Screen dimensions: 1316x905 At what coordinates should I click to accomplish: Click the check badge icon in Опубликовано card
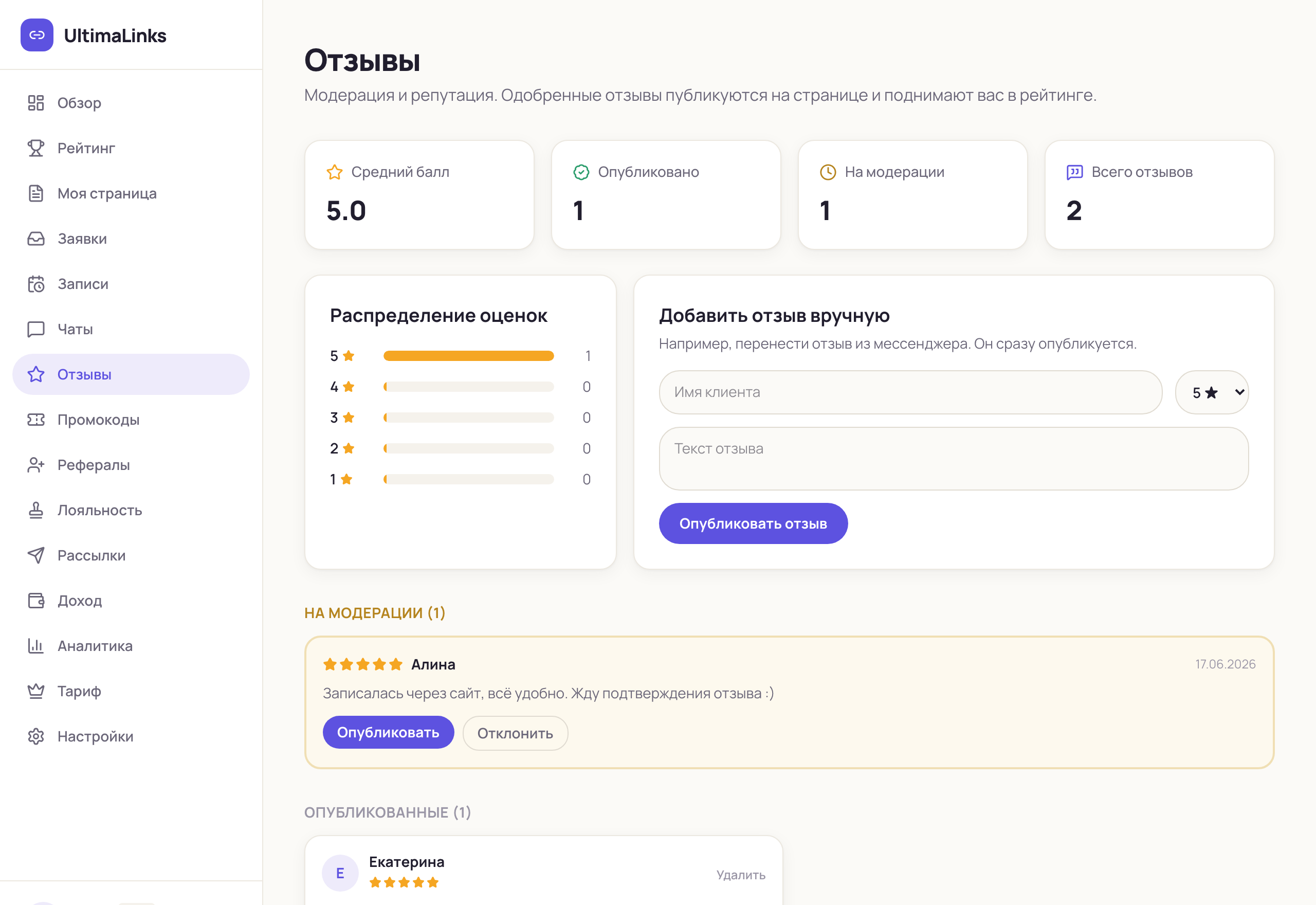coord(581,172)
